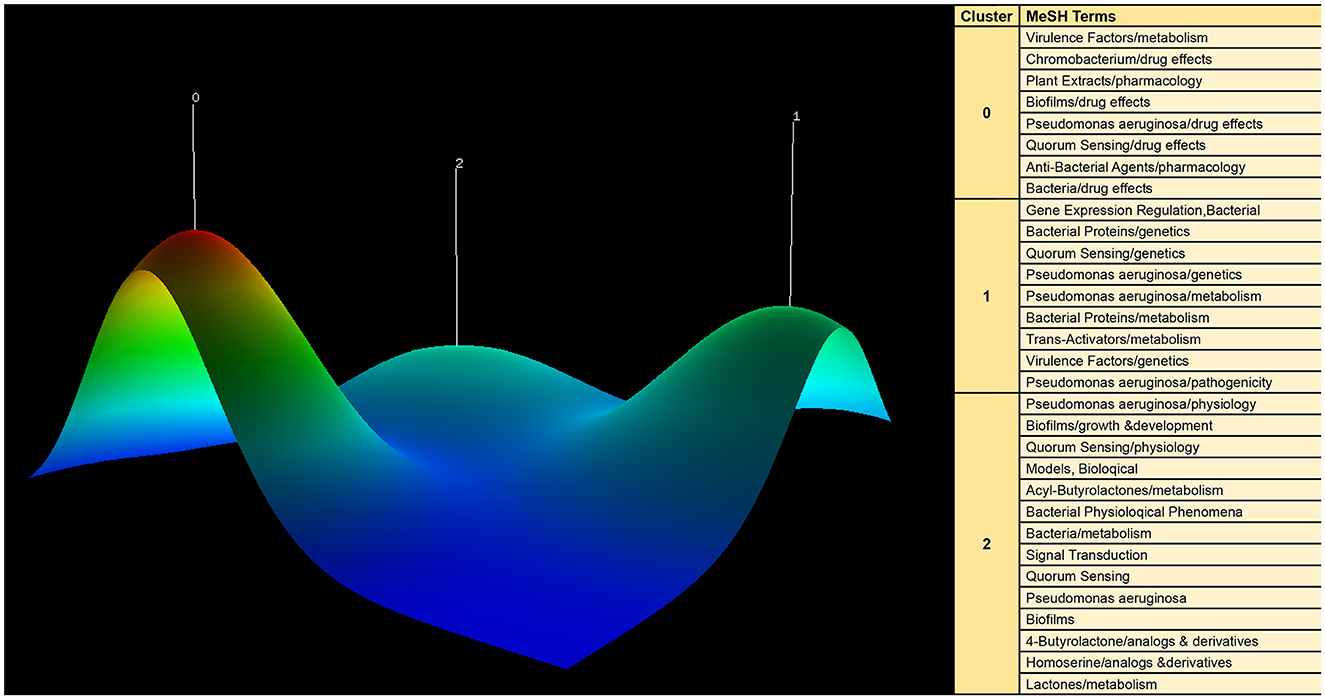Select 'Pseudomonas aeruginosa/pathogenicity' row
Image resolution: width=1325 pixels, height=699 pixels.
click(1170, 382)
